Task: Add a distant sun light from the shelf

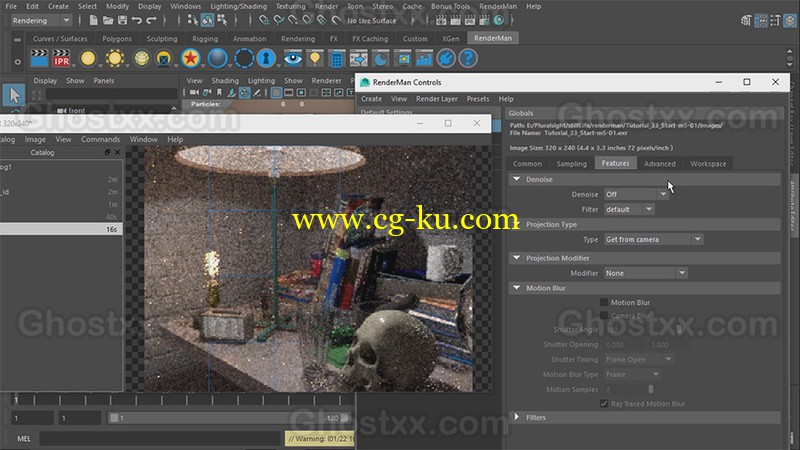Action: point(115,58)
